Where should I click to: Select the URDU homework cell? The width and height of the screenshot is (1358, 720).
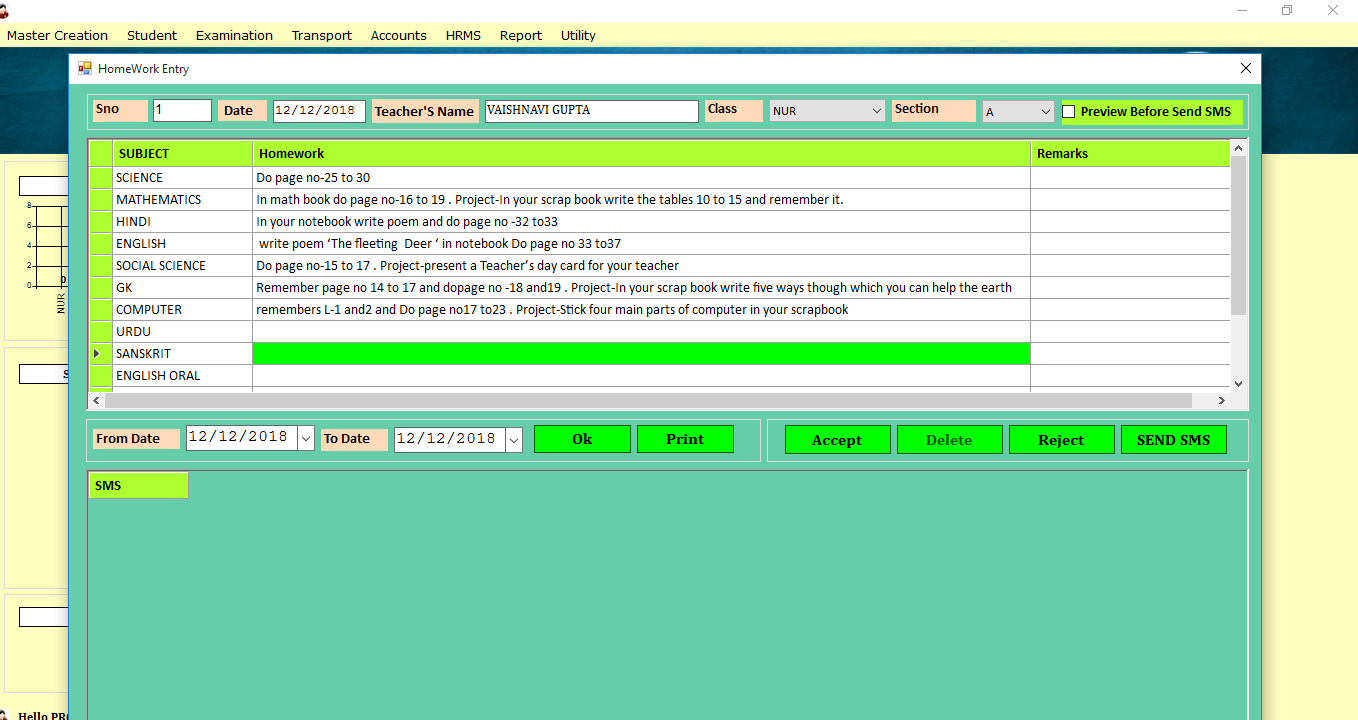[640, 332]
